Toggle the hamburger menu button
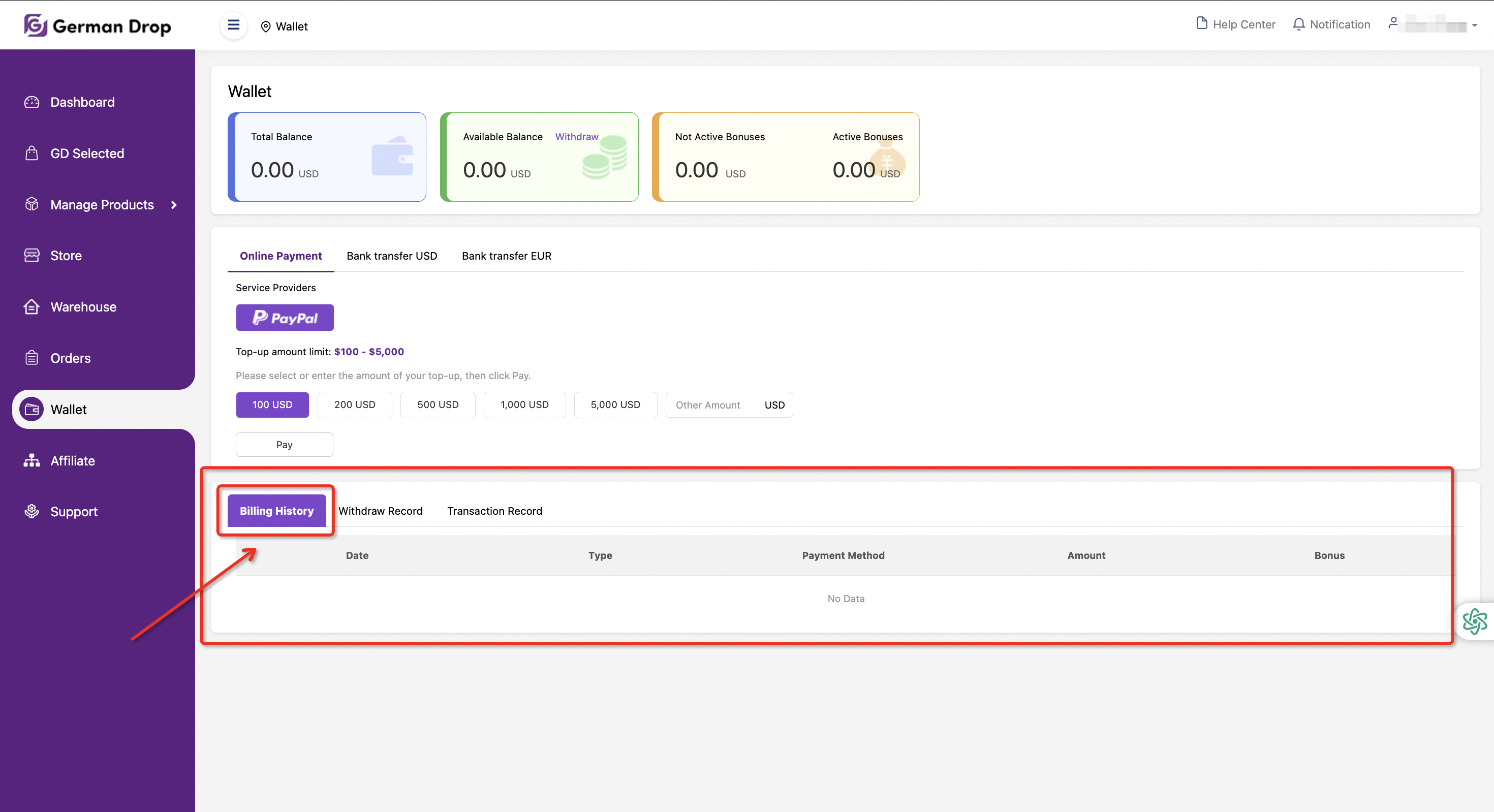Image resolution: width=1494 pixels, height=812 pixels. pos(233,25)
